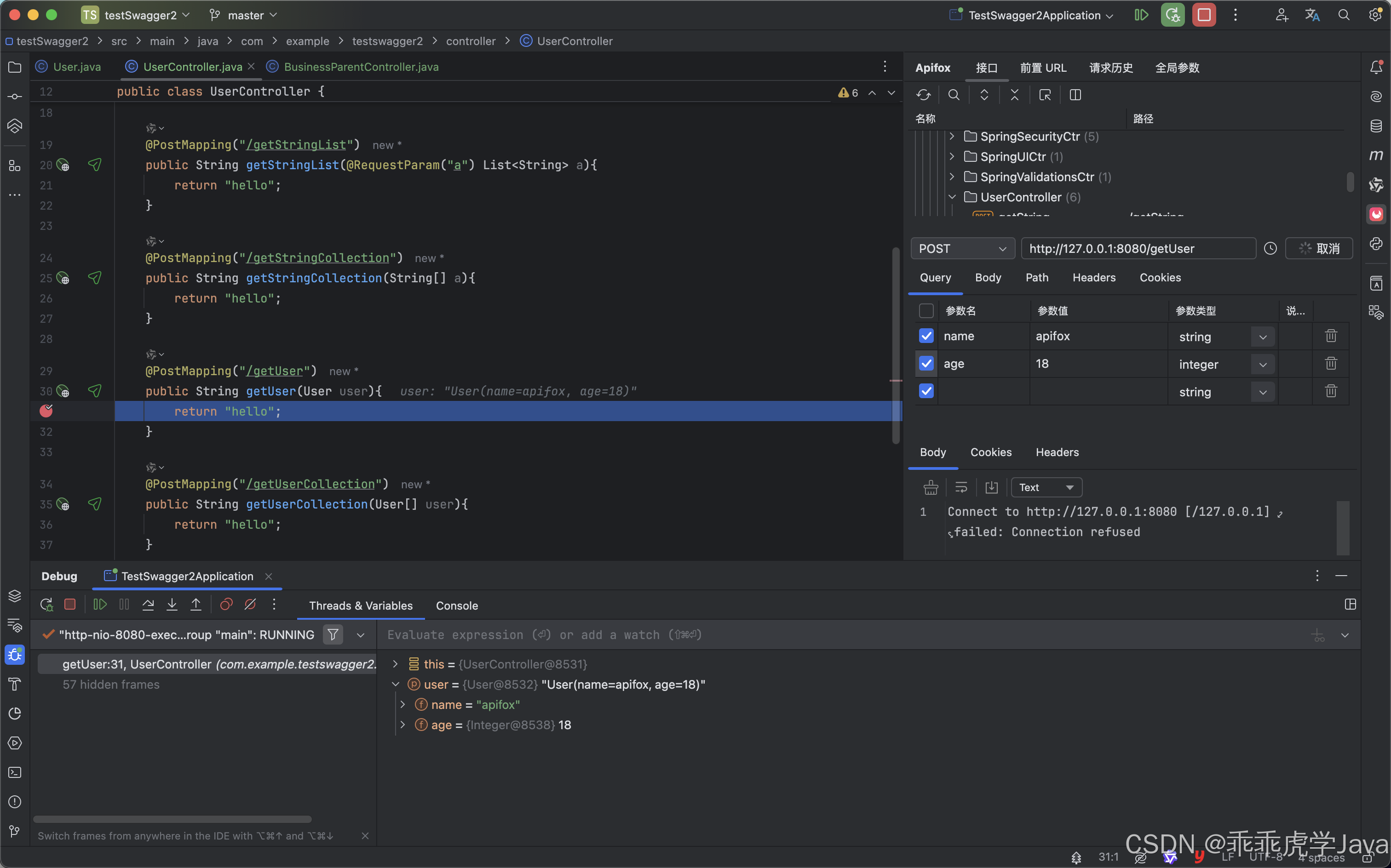Open Maven tool window from right sidebar
Image resolution: width=1391 pixels, height=868 pixels.
click(x=1376, y=155)
